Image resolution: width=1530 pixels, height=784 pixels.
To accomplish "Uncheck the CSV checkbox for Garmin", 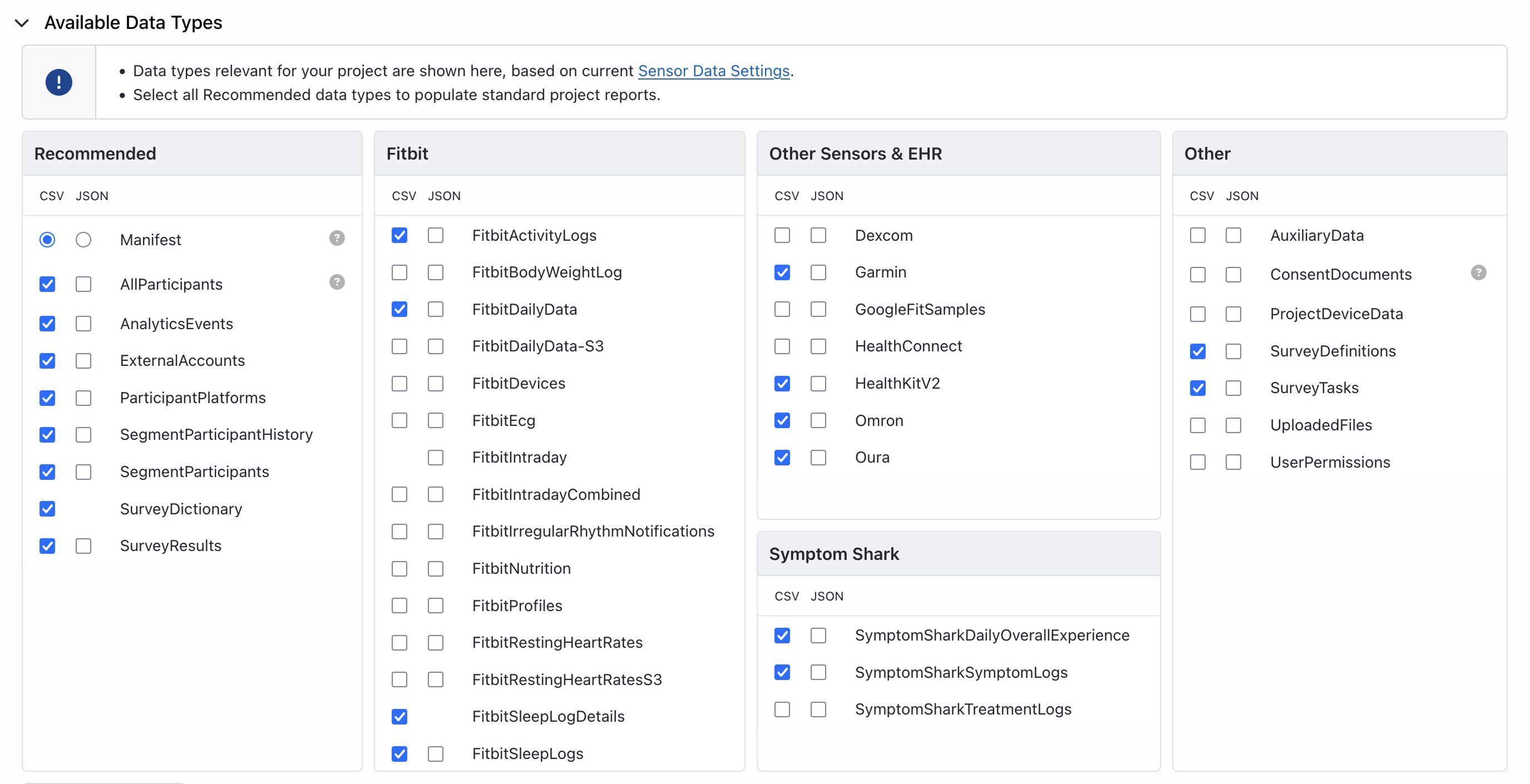I will 782,272.
